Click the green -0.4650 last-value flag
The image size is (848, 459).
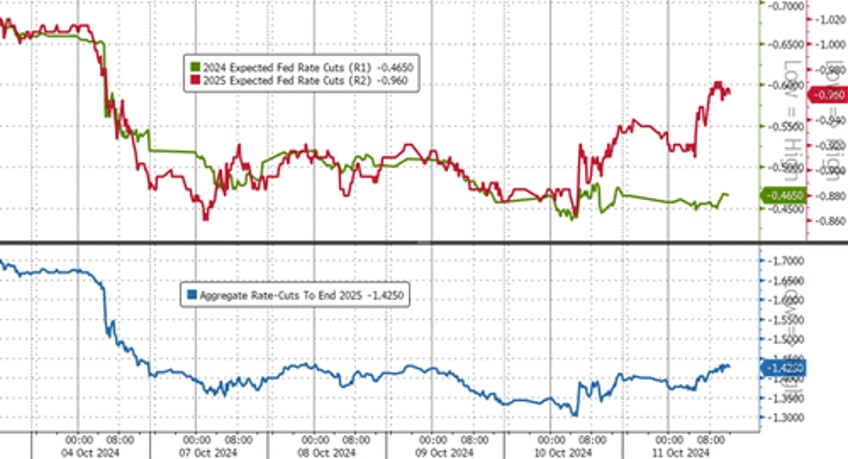pos(783,195)
